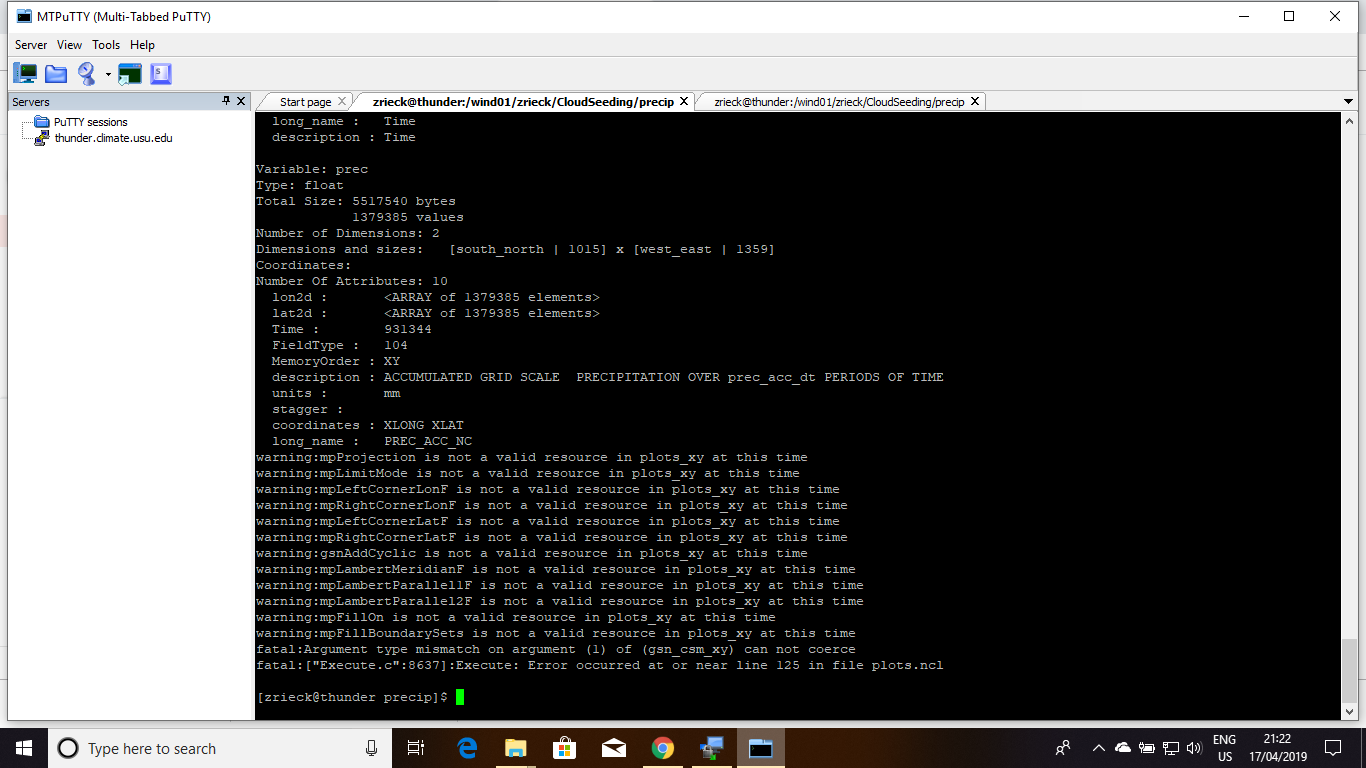The height and width of the screenshot is (768, 1366).
Task: Click the volume speaker icon in tray
Action: coord(1193,748)
